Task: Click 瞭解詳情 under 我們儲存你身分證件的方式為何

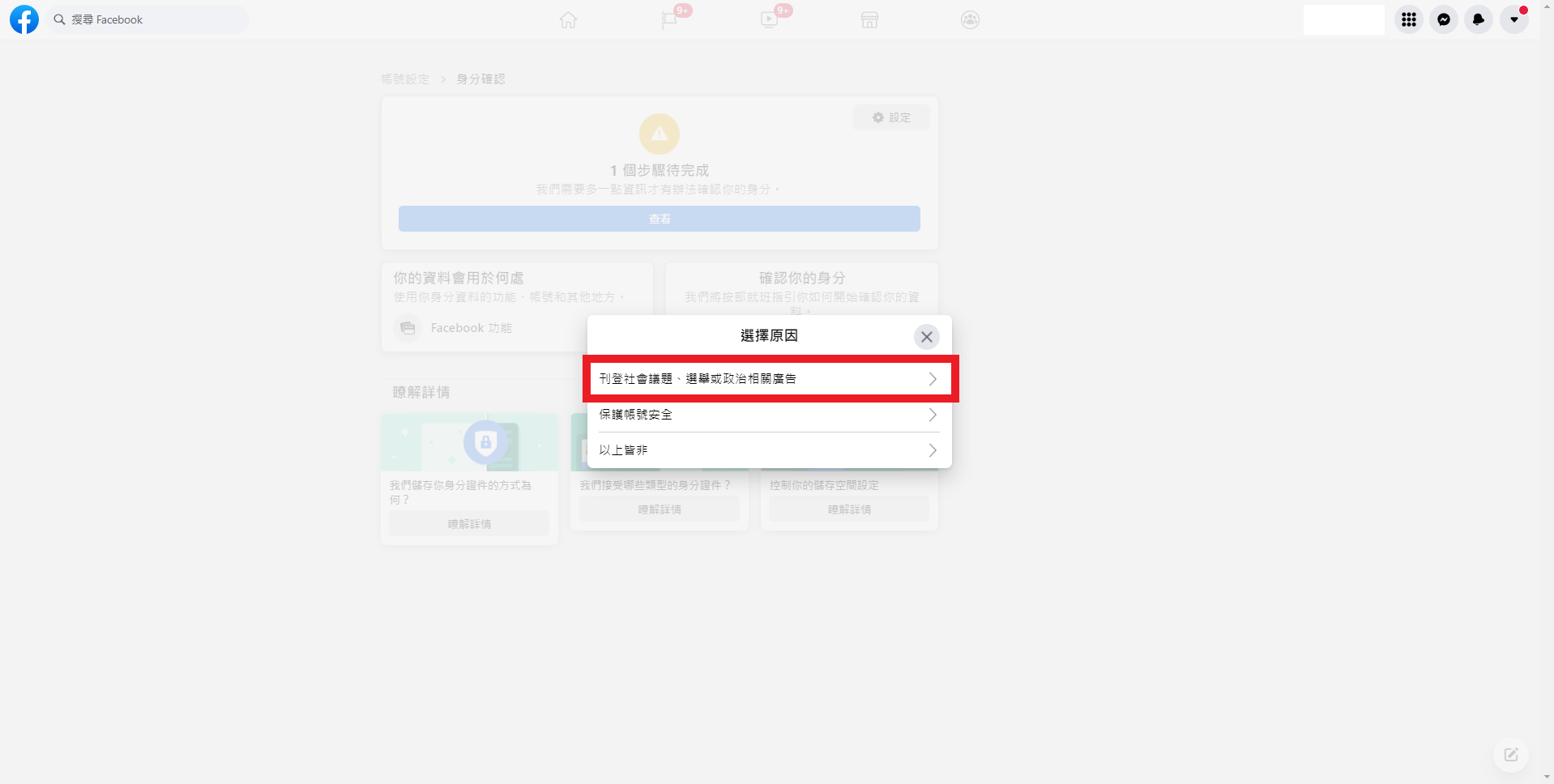Action: [x=469, y=524]
